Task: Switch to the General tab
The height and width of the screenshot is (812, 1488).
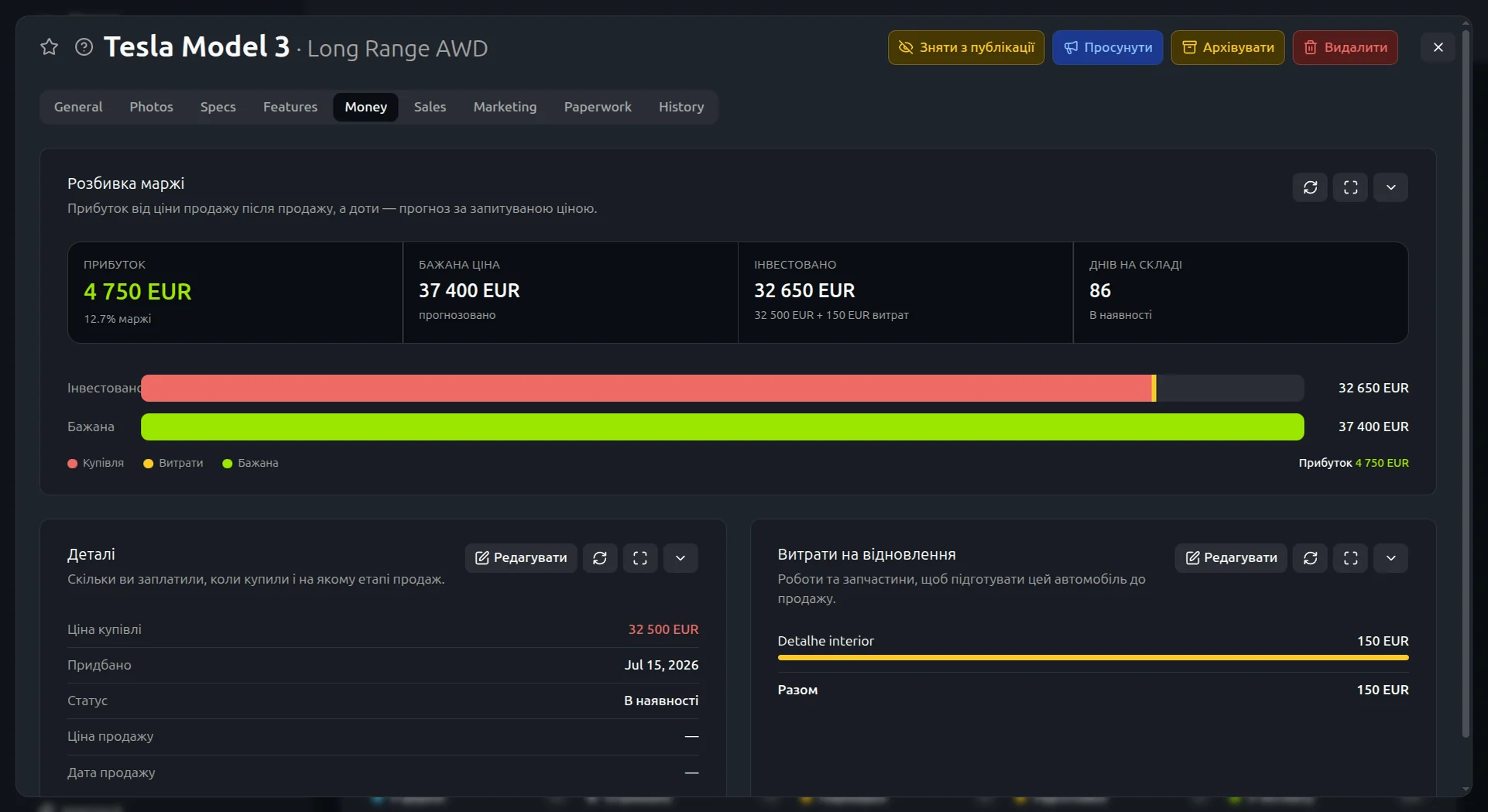Action: coord(78,107)
